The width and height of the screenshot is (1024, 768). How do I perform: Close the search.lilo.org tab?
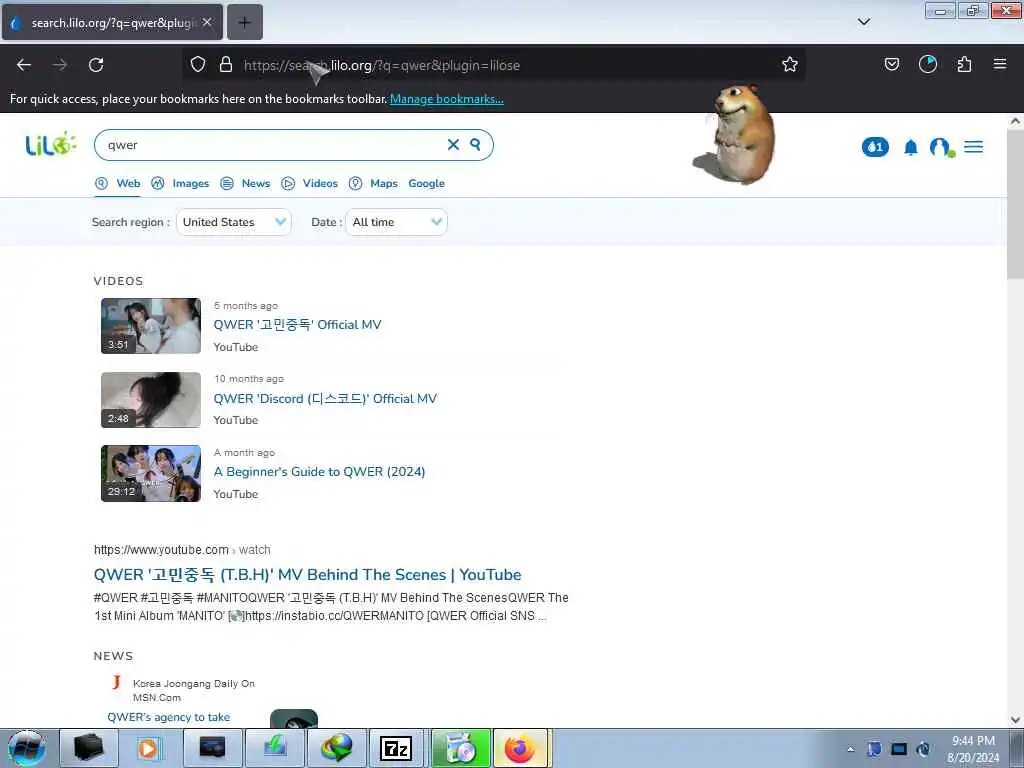207,22
